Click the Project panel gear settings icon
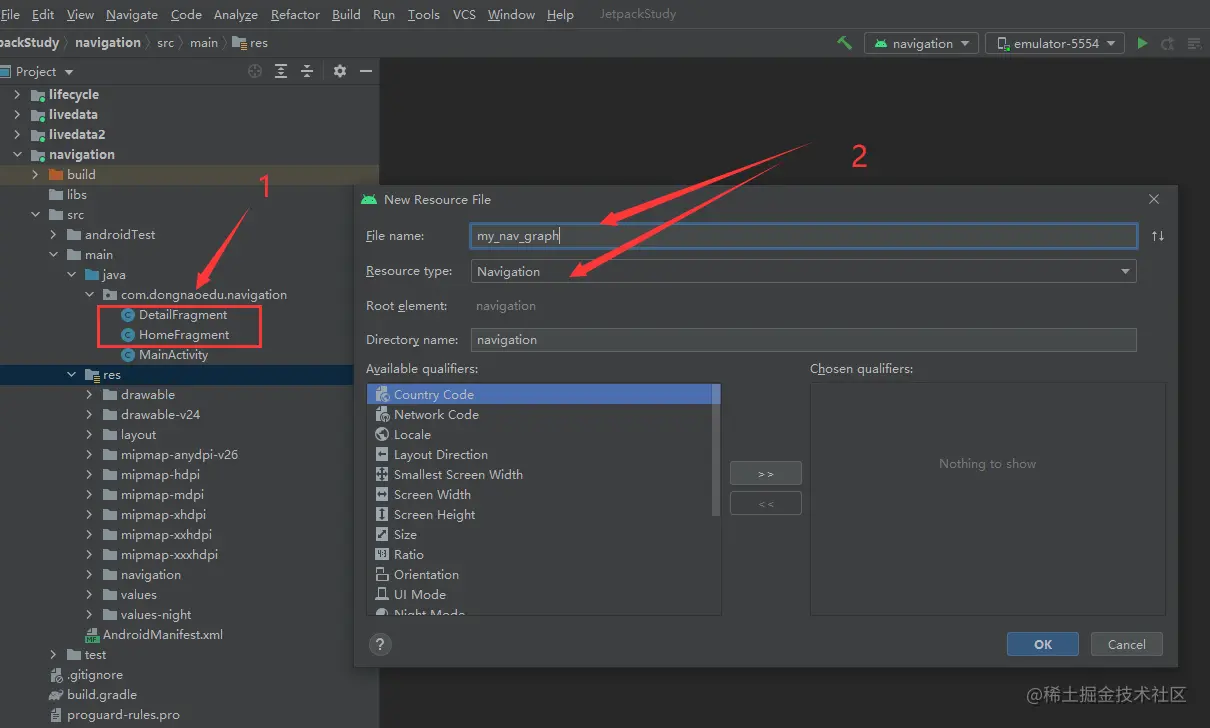The height and width of the screenshot is (728, 1210). click(x=340, y=71)
